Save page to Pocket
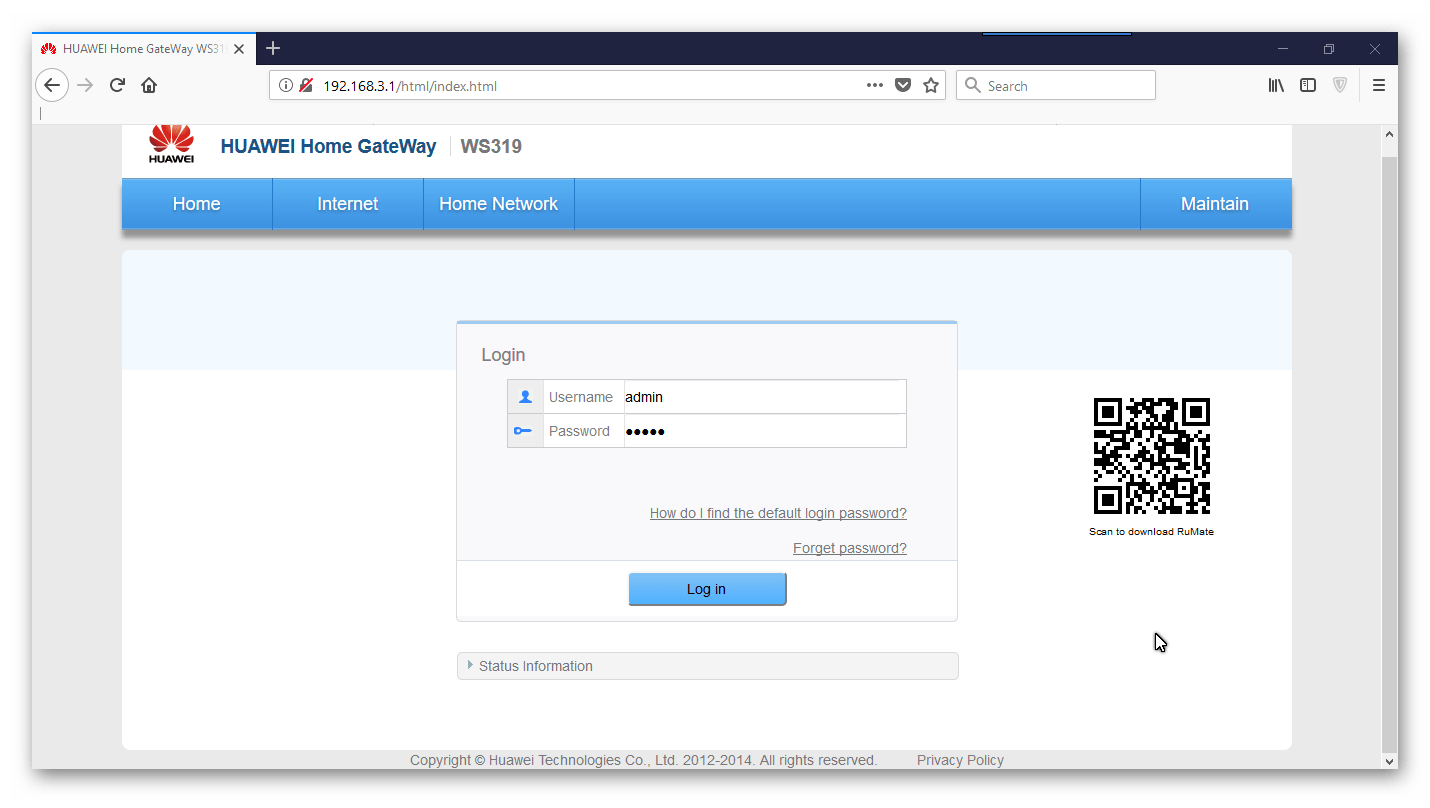The height and width of the screenshot is (808, 1430). click(x=903, y=85)
